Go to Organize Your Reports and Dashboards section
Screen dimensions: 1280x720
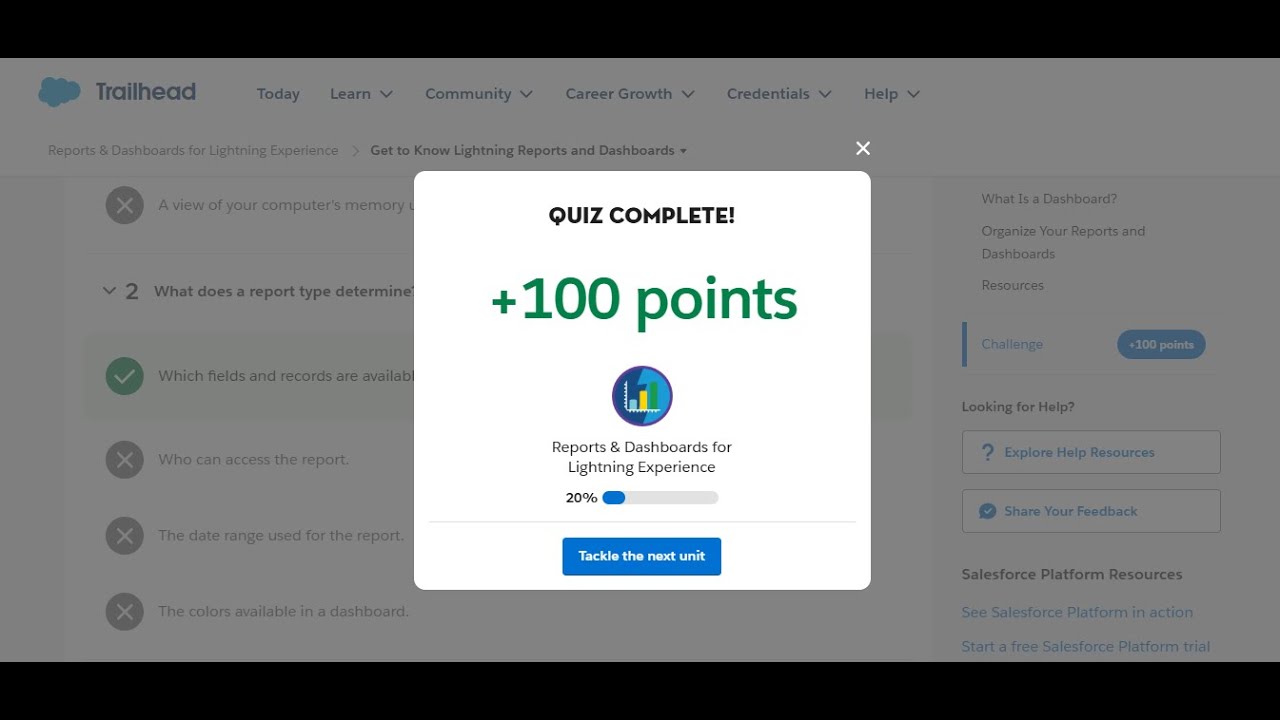pos(1063,242)
